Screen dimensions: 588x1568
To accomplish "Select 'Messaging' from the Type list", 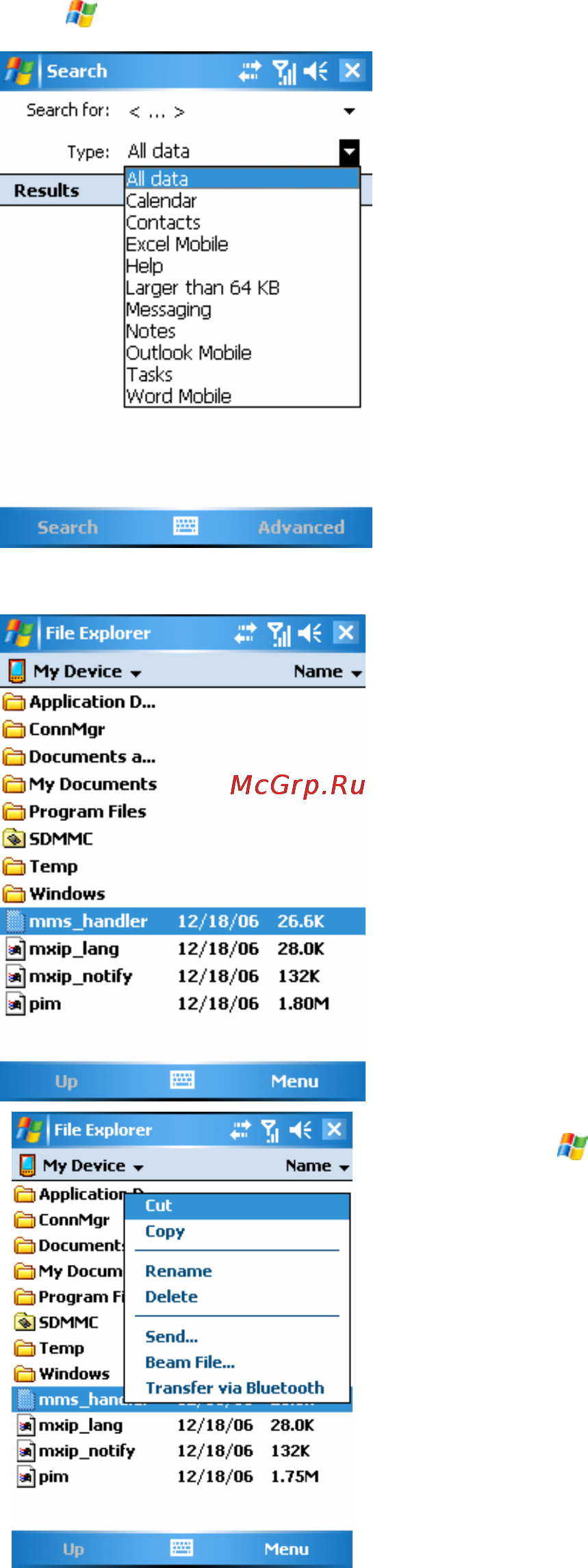I will click(x=242, y=309).
